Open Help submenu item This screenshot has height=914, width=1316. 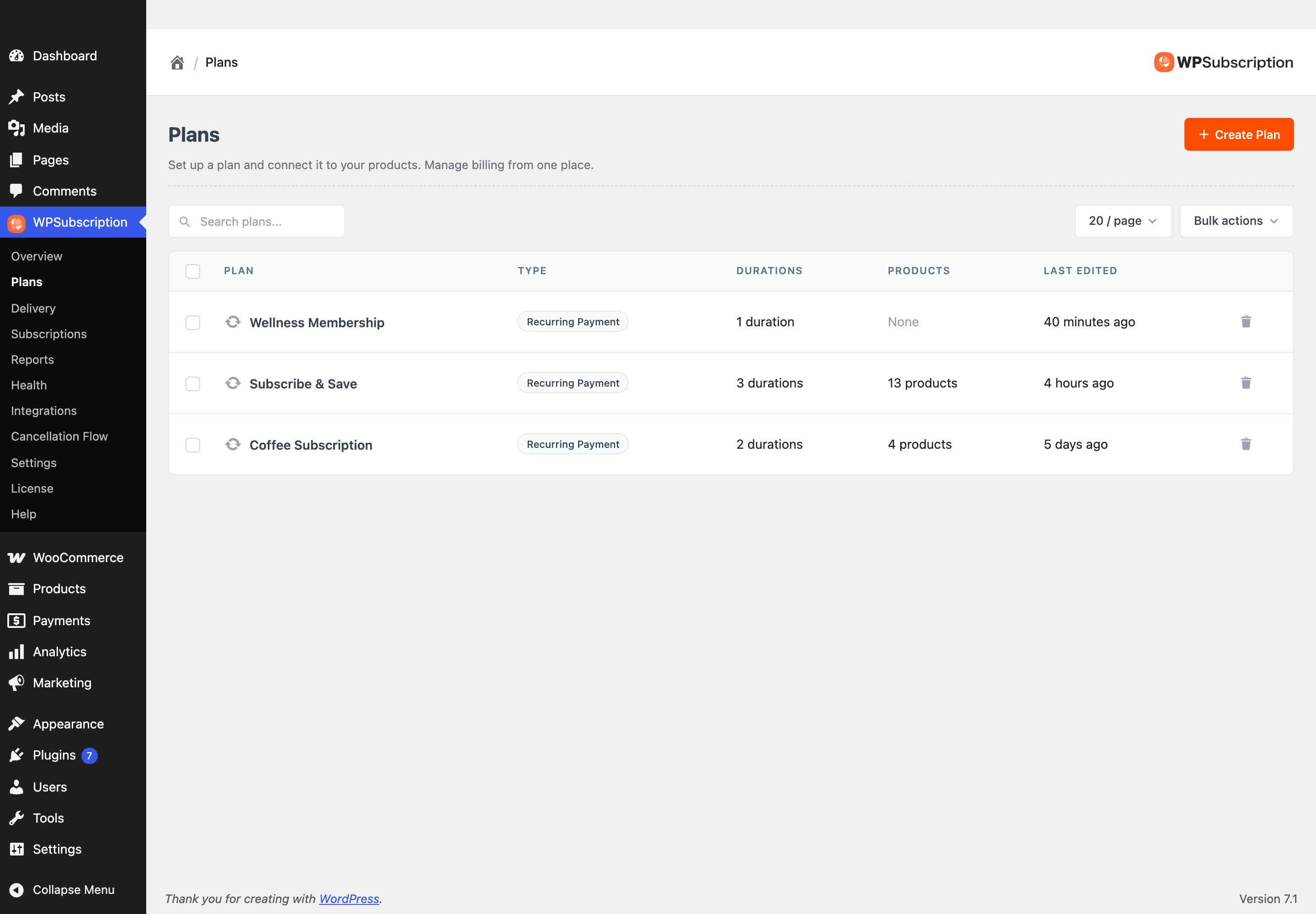click(x=23, y=514)
